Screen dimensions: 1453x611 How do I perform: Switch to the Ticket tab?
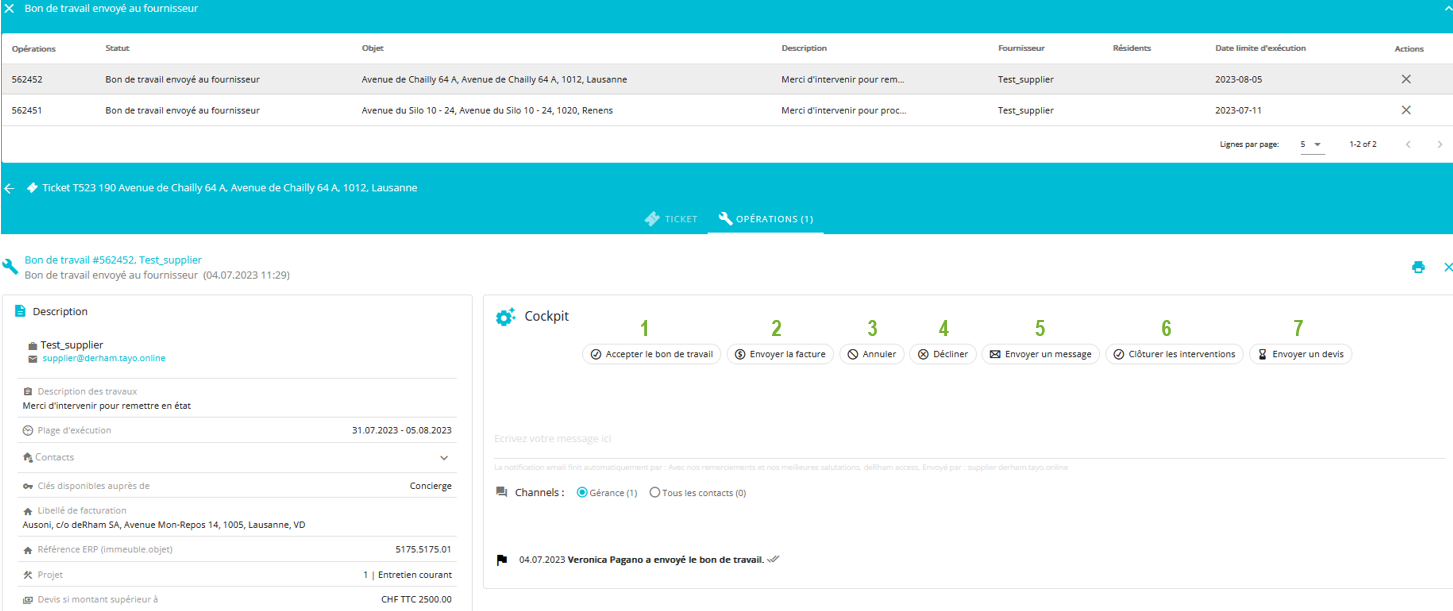pos(671,218)
